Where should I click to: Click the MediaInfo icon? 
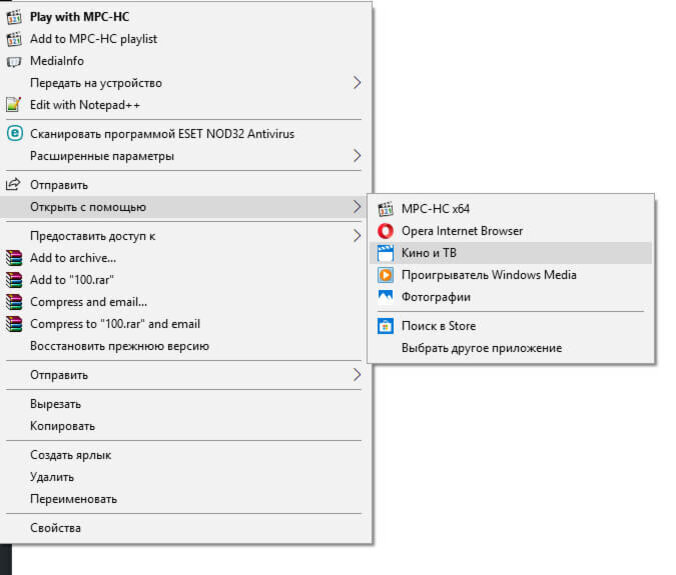click(x=14, y=61)
